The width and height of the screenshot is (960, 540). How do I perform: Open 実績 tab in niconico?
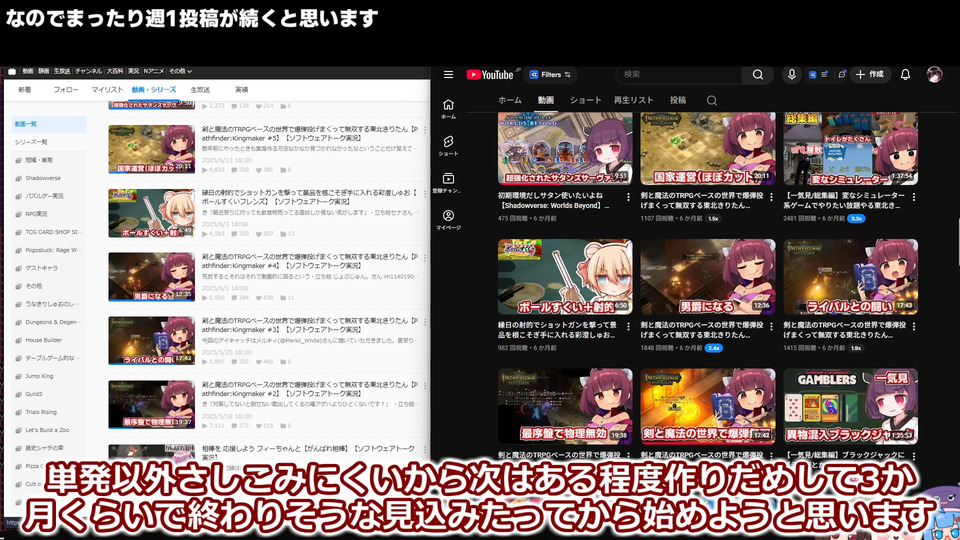tap(242, 89)
